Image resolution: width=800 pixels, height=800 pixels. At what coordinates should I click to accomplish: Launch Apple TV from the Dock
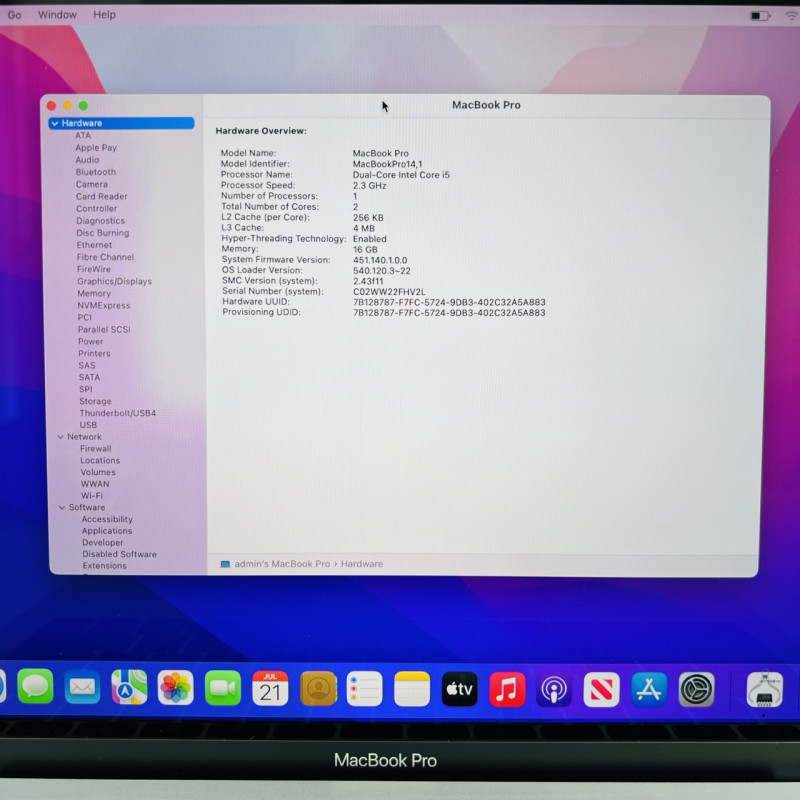(460, 689)
